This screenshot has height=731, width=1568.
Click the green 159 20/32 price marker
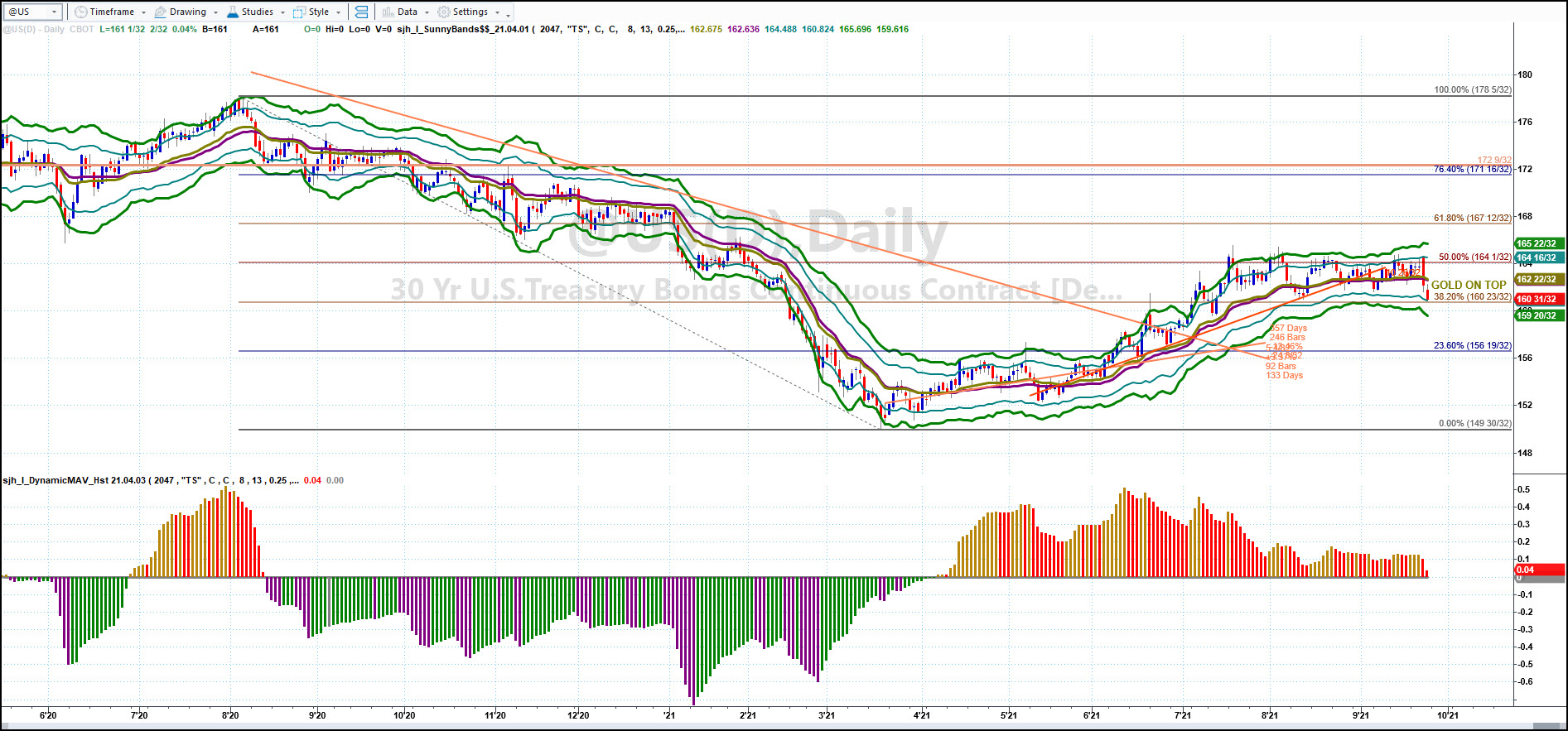point(1539,315)
